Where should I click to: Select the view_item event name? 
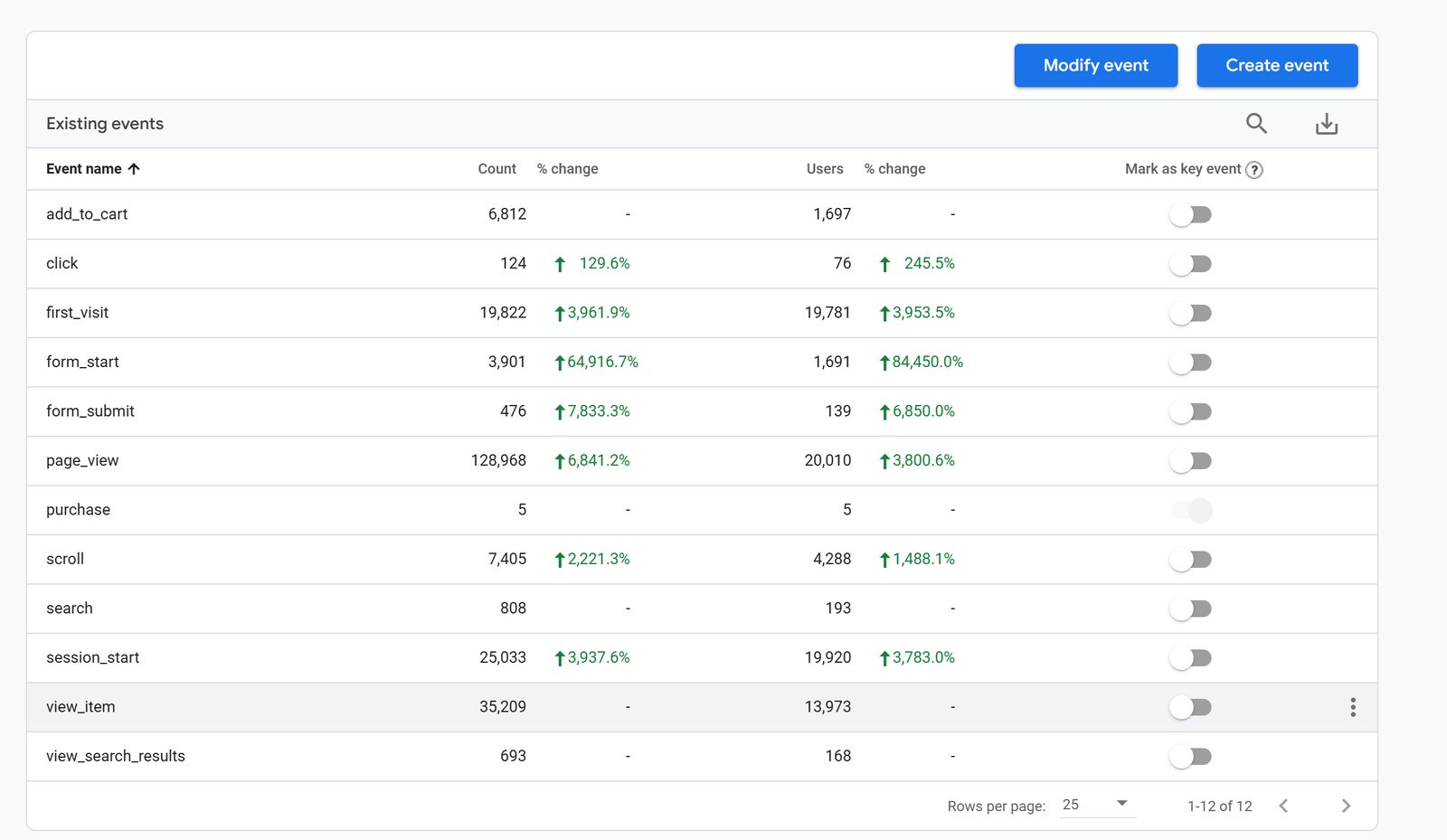tap(80, 707)
